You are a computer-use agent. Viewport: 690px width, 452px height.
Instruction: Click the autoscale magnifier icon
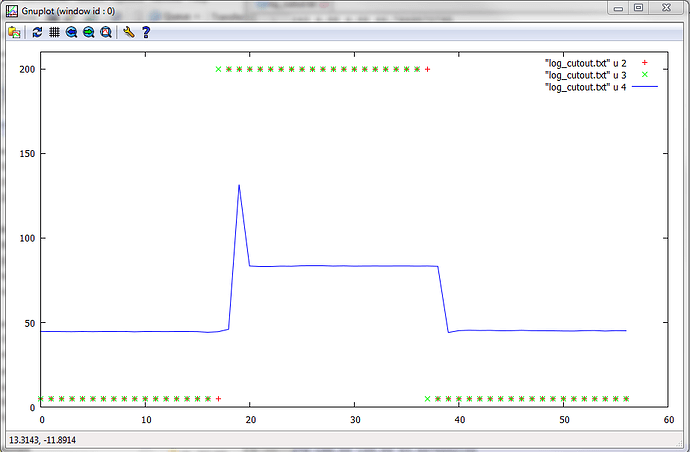tap(106, 32)
